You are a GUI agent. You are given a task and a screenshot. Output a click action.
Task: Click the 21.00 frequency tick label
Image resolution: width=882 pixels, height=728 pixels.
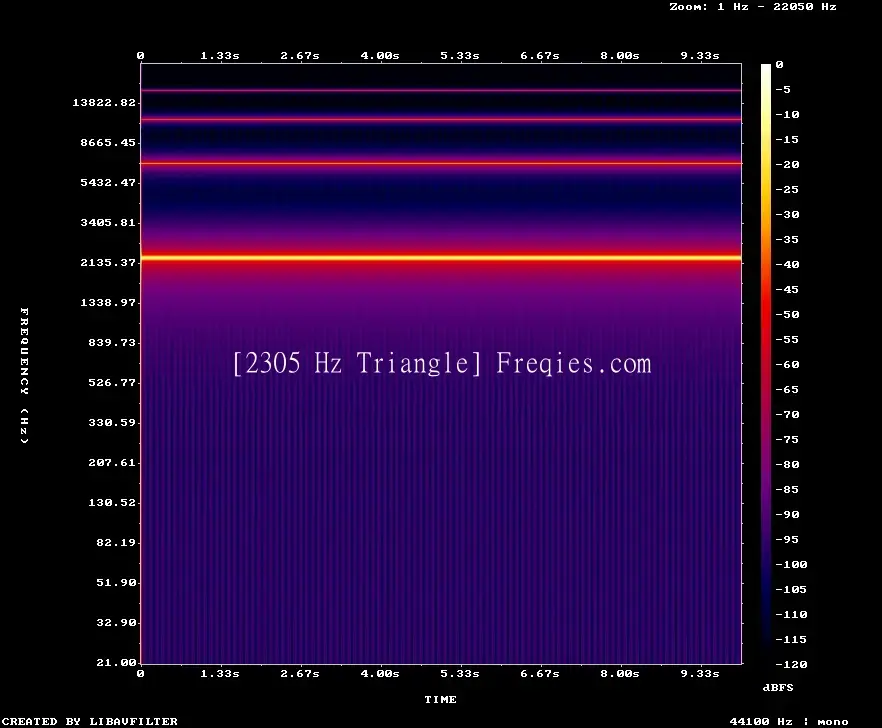pos(116,662)
